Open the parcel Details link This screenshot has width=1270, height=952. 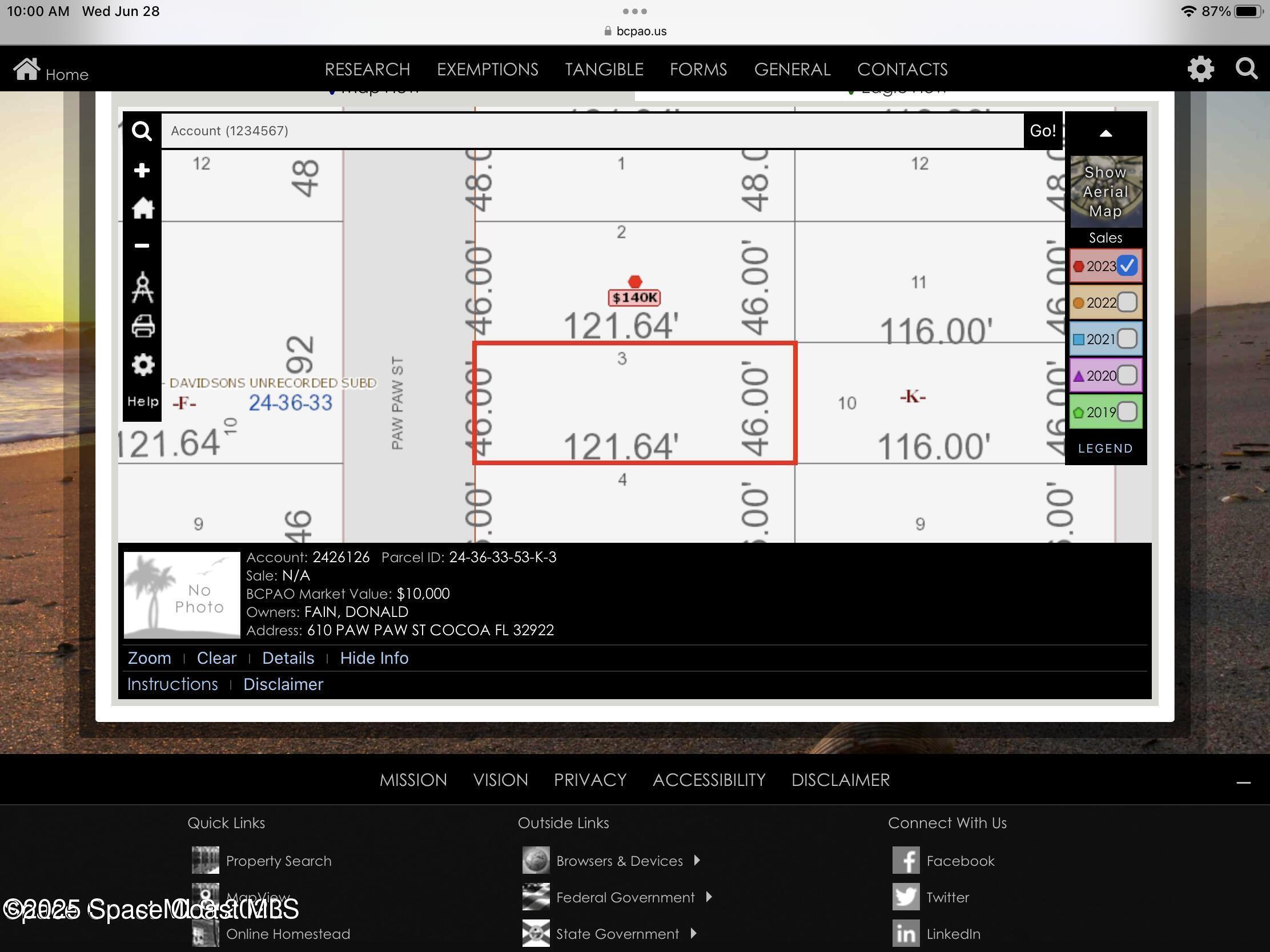coord(288,657)
